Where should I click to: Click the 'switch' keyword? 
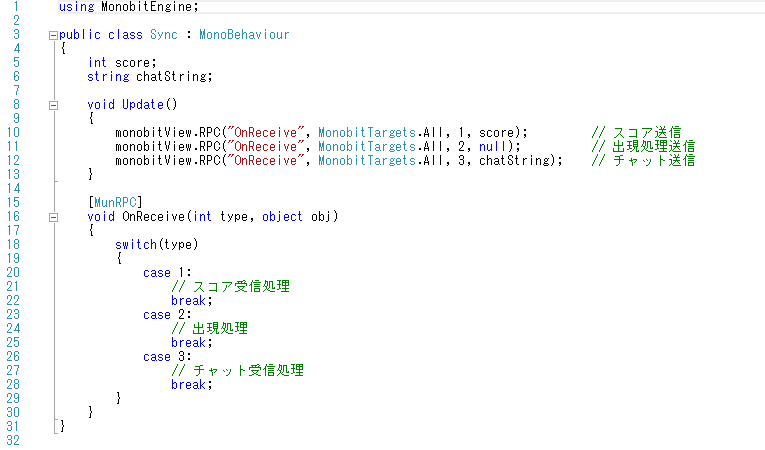click(136, 245)
